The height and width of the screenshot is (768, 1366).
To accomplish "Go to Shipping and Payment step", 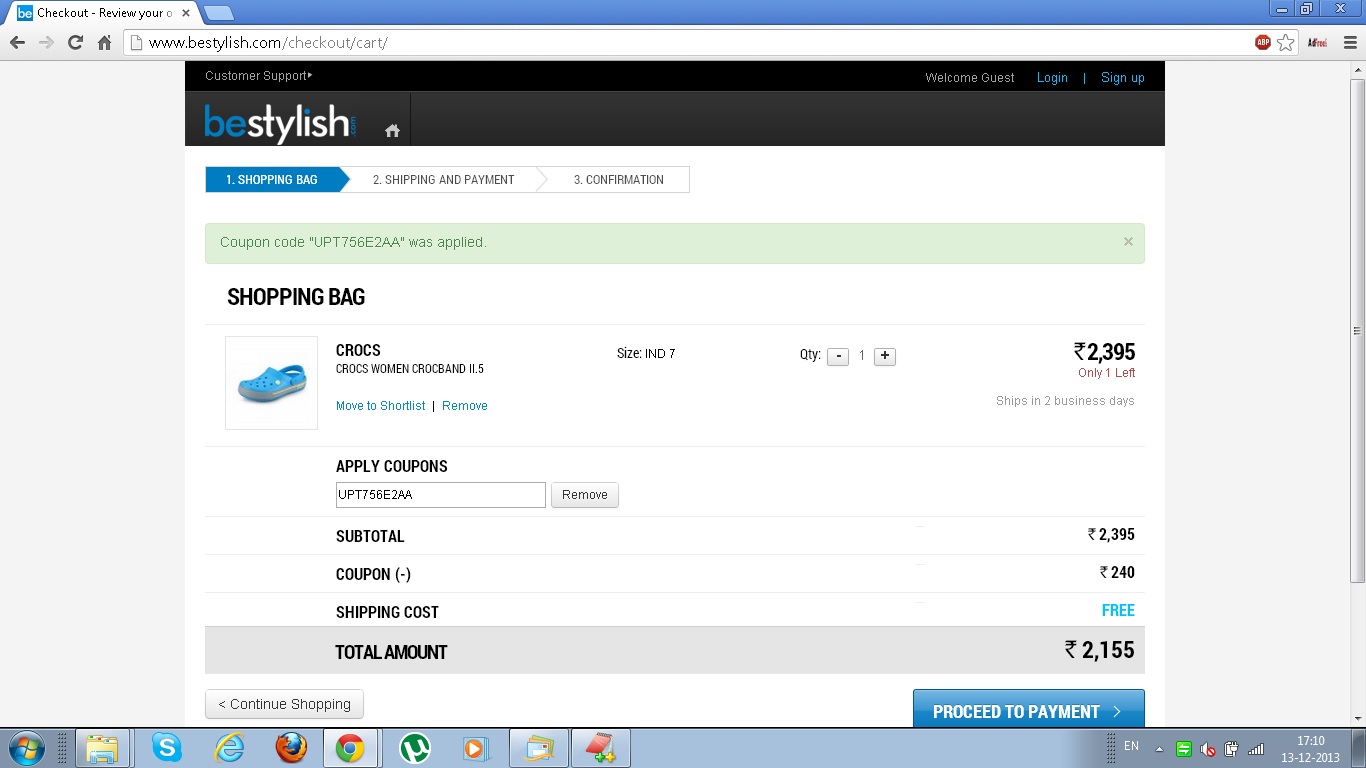I will tap(443, 180).
